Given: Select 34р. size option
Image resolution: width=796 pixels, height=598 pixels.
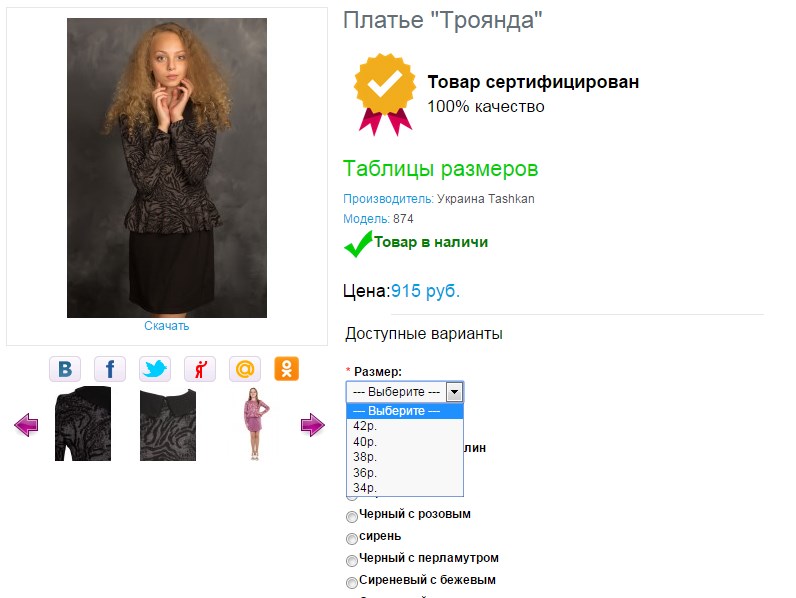Looking at the screenshot, I should pyautogui.click(x=364, y=487).
